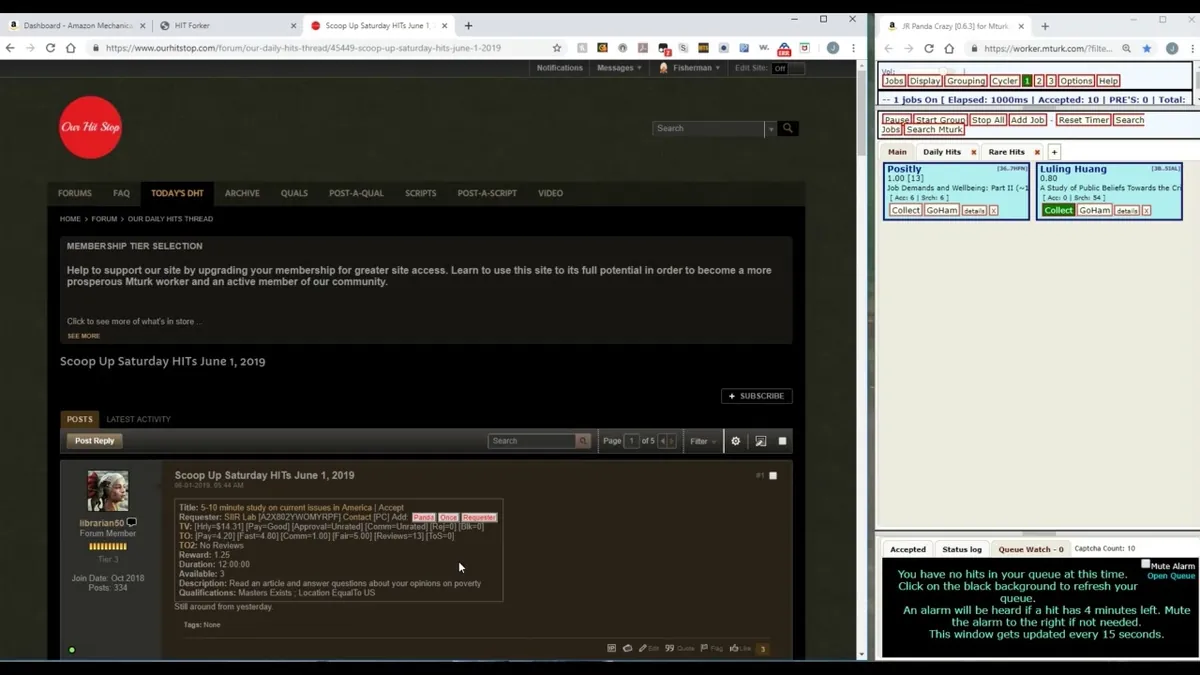The width and height of the screenshot is (1200, 675).
Task: Expand SEE MORE in membership notice
Action: [x=83, y=336]
